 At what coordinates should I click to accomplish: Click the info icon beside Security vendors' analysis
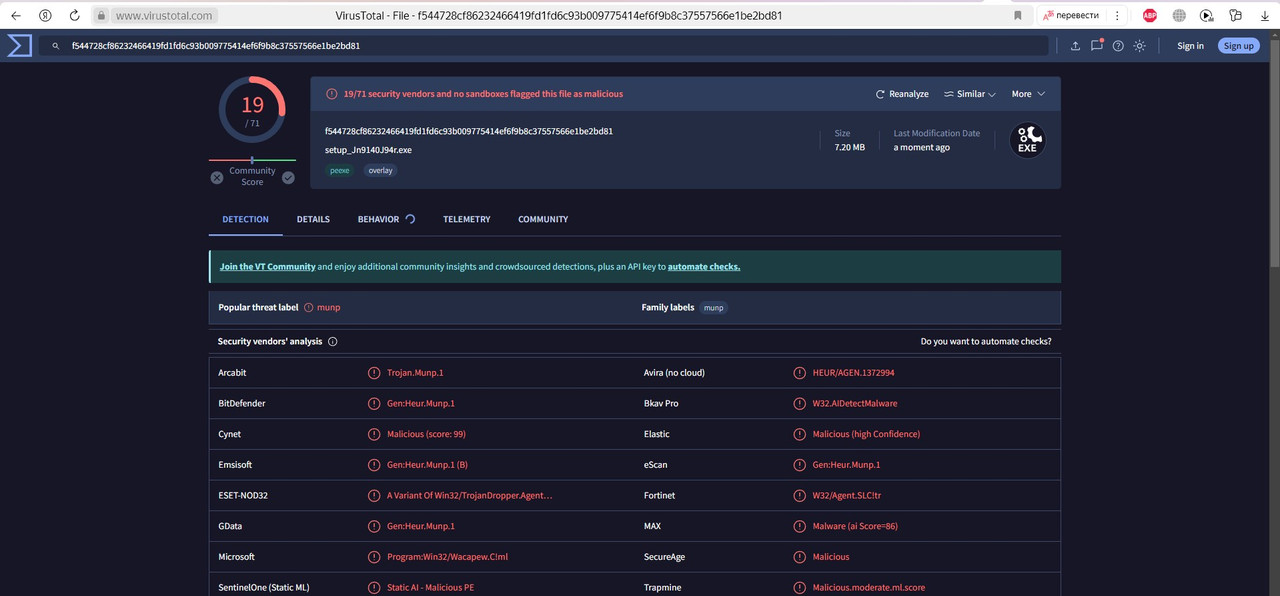tap(333, 341)
